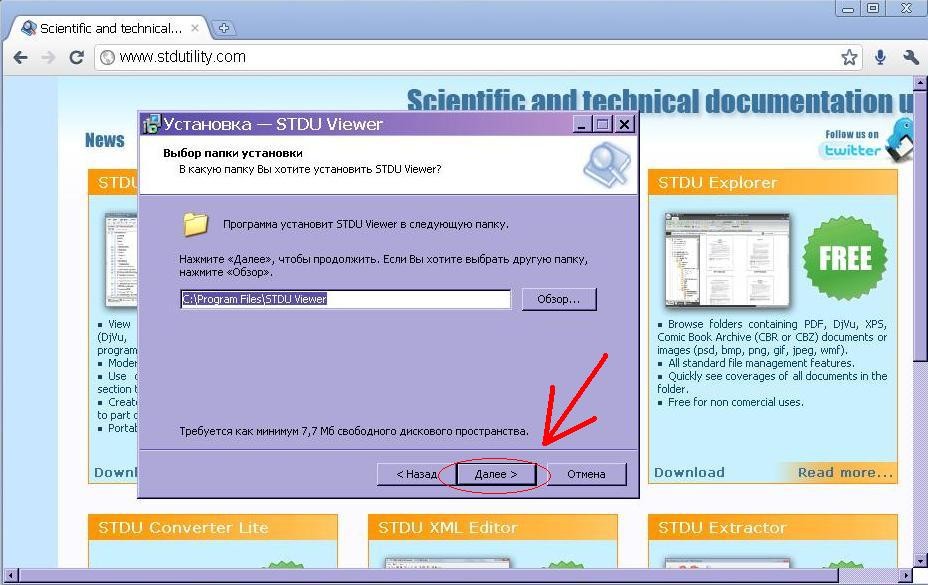Go back with the Назад button
The width and height of the screenshot is (928, 585).
coord(415,474)
